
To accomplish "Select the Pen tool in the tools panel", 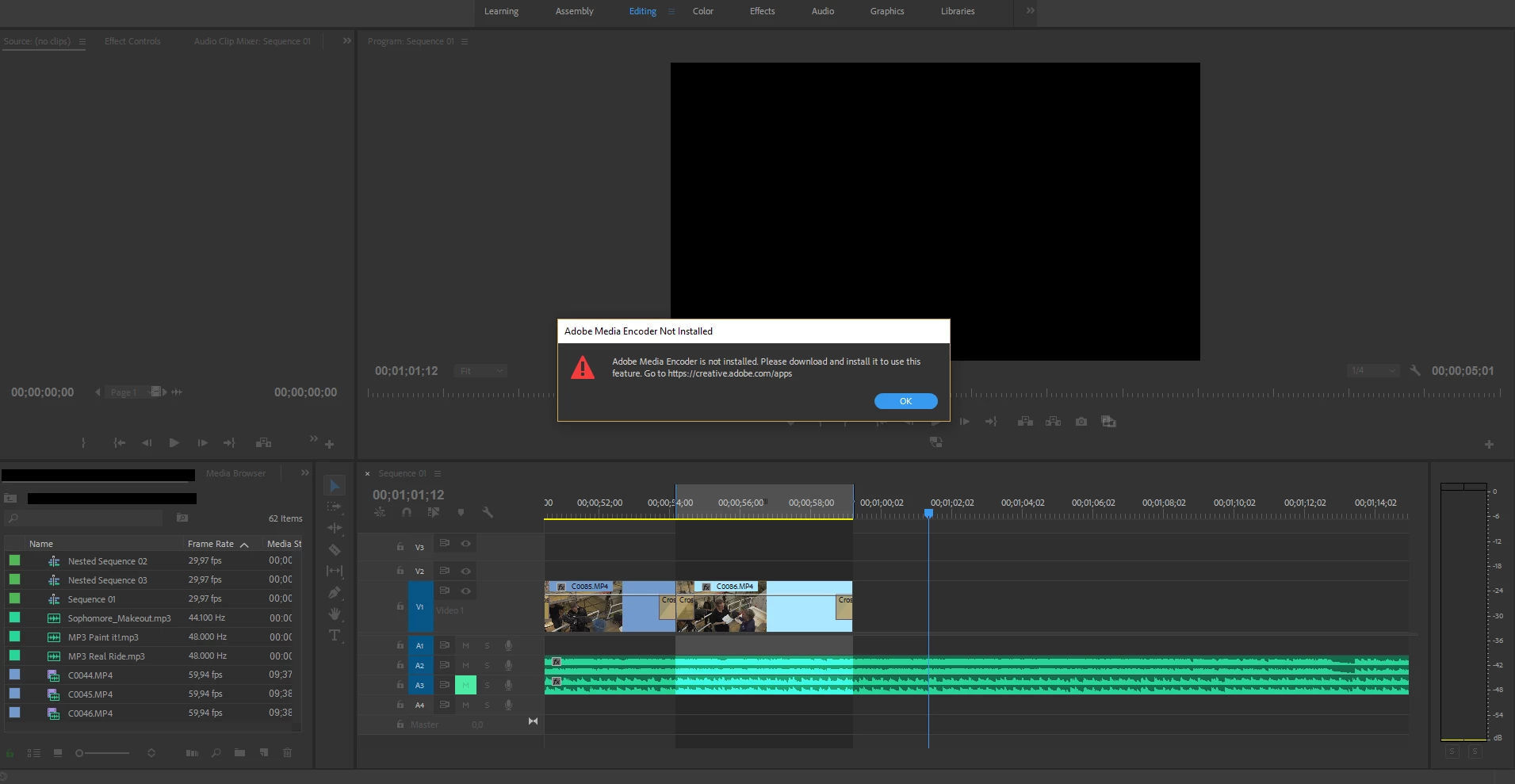I will click(x=335, y=592).
